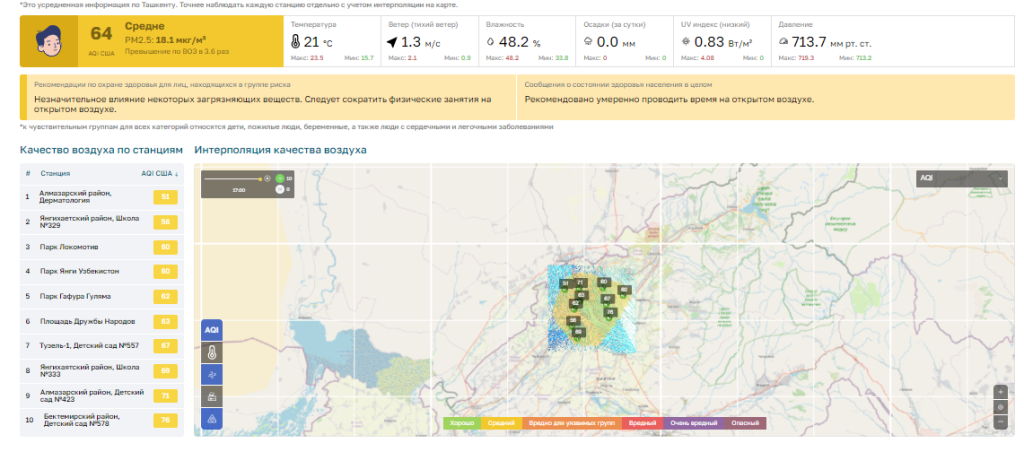The width and height of the screenshot is (1024, 452).
Task: Click the time slider on the map
Action: 236,178
